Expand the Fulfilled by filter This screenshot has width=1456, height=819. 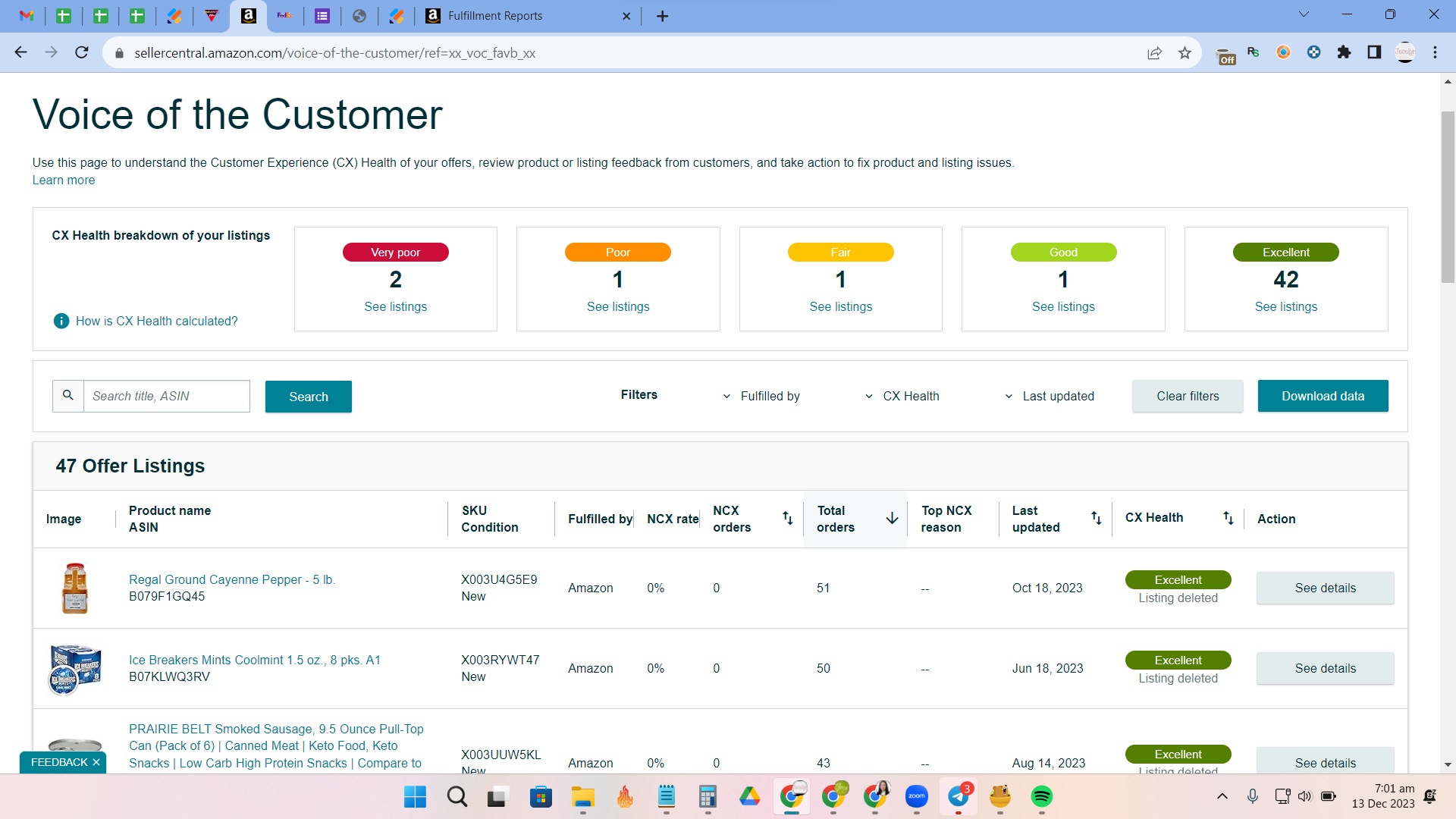(761, 396)
